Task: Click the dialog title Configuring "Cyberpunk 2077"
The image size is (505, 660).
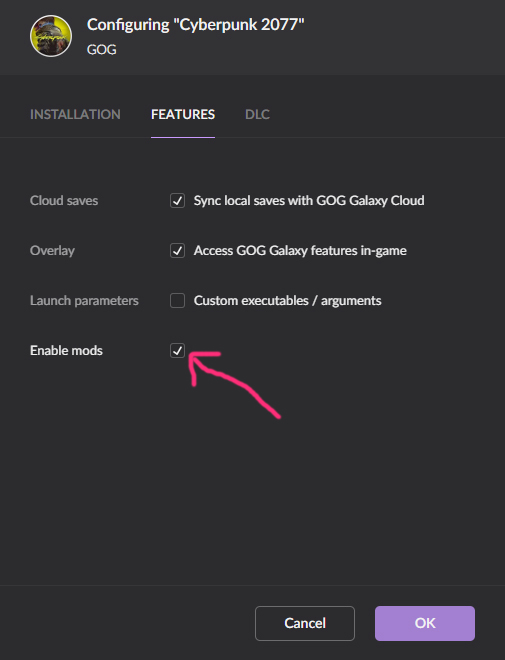Action: [195, 25]
